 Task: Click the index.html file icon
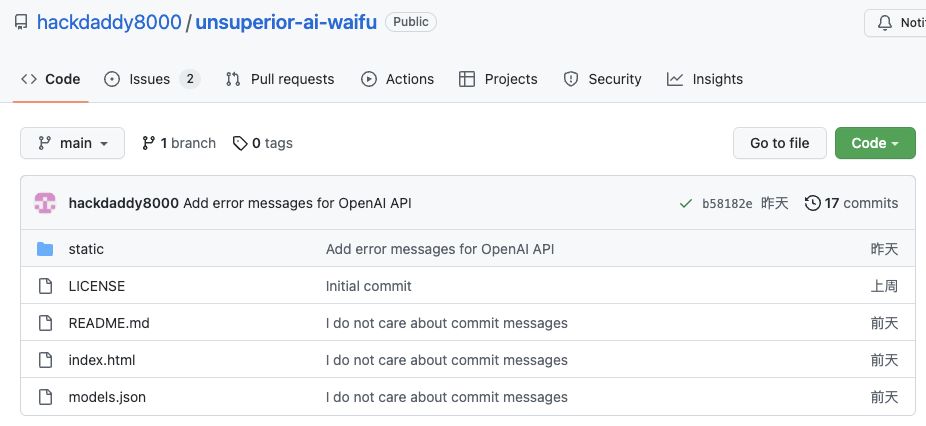[45, 360]
